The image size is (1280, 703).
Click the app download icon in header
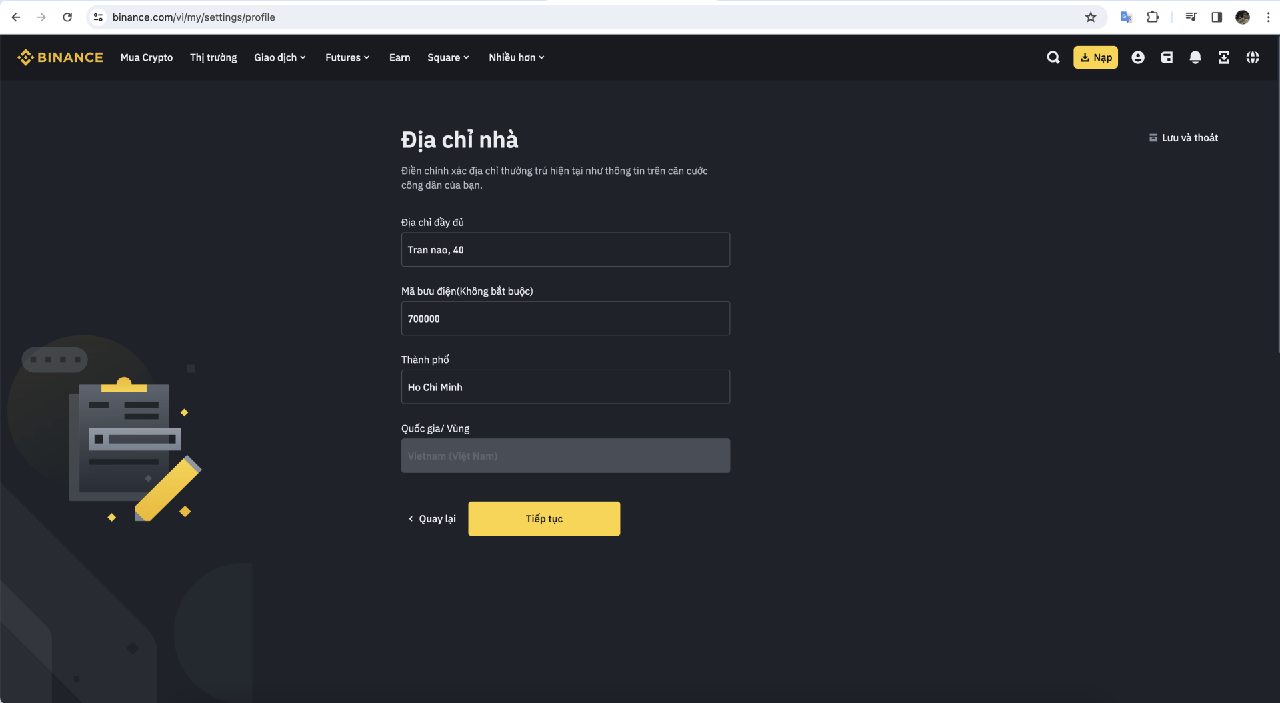point(1224,58)
